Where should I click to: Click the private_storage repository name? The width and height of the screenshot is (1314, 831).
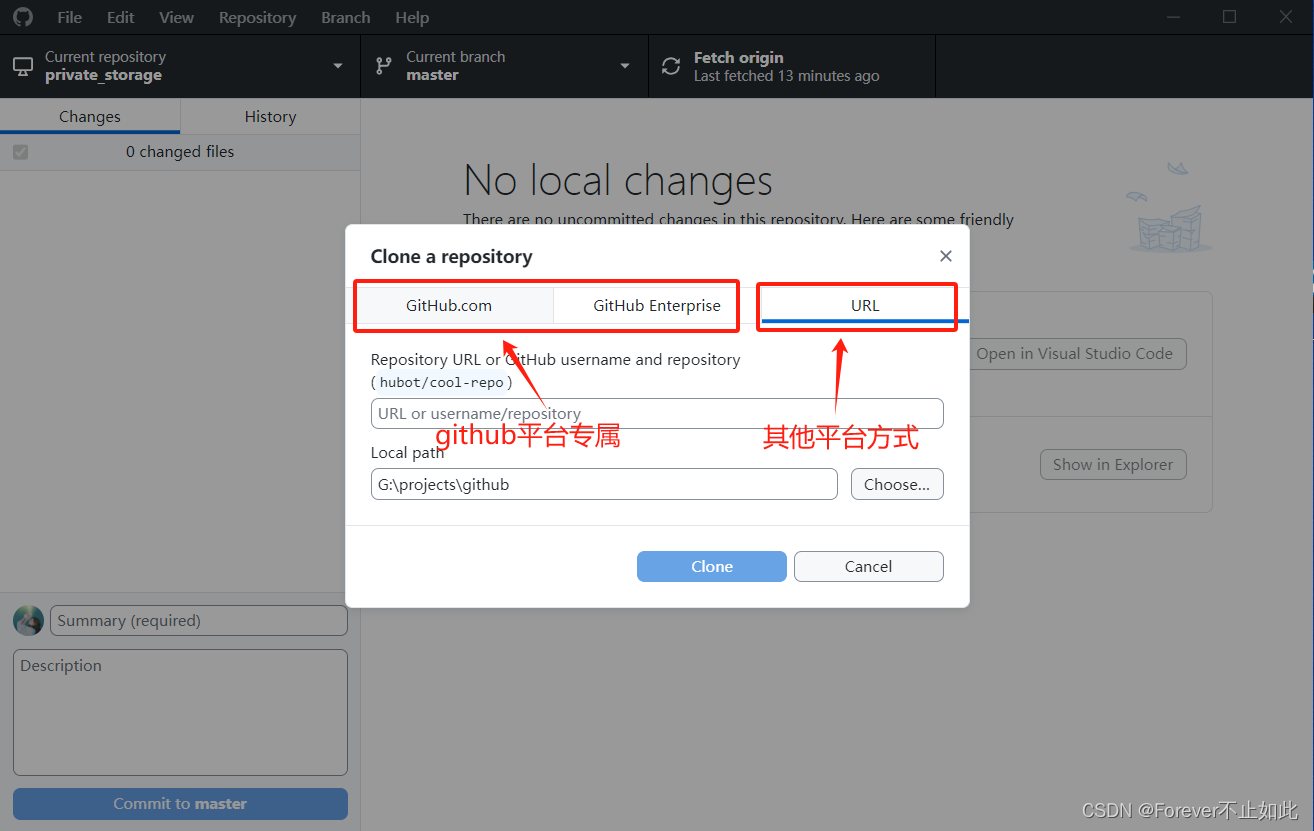103,75
